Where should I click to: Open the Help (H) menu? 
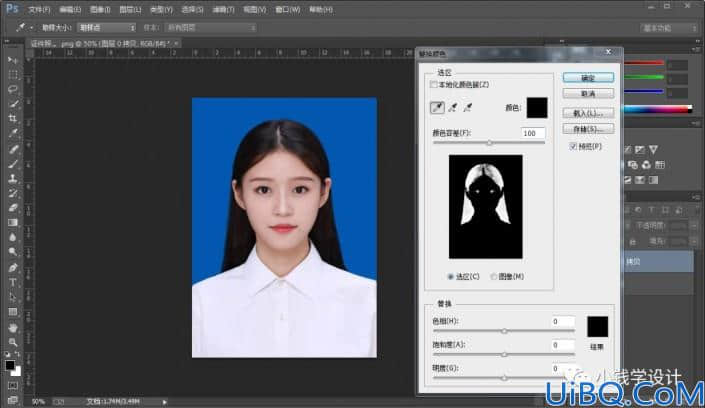(321, 9)
